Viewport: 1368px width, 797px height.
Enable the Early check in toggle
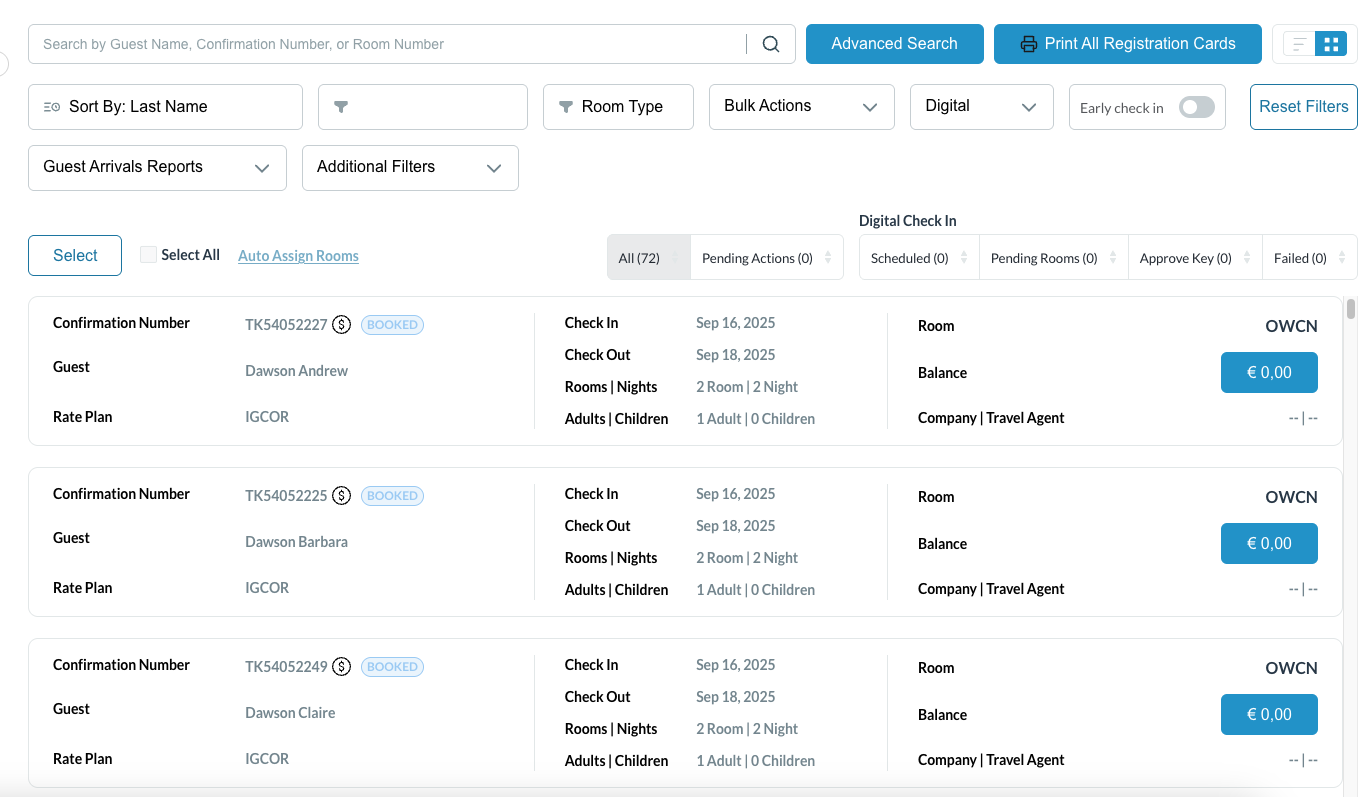point(1196,107)
